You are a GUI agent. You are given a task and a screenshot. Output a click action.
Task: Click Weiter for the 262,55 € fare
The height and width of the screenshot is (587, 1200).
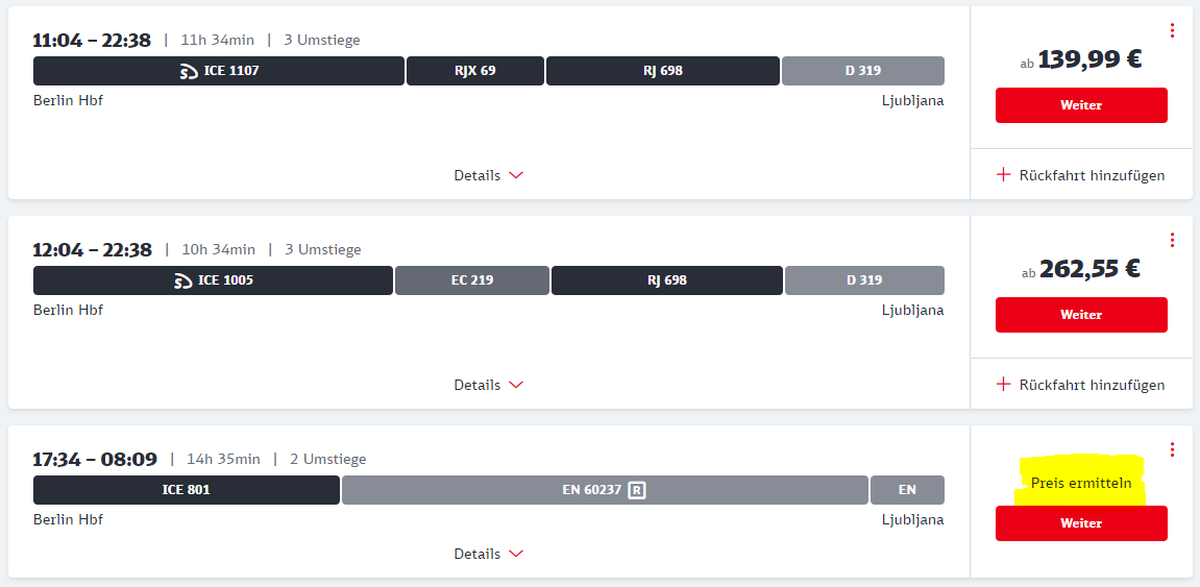(x=1081, y=314)
